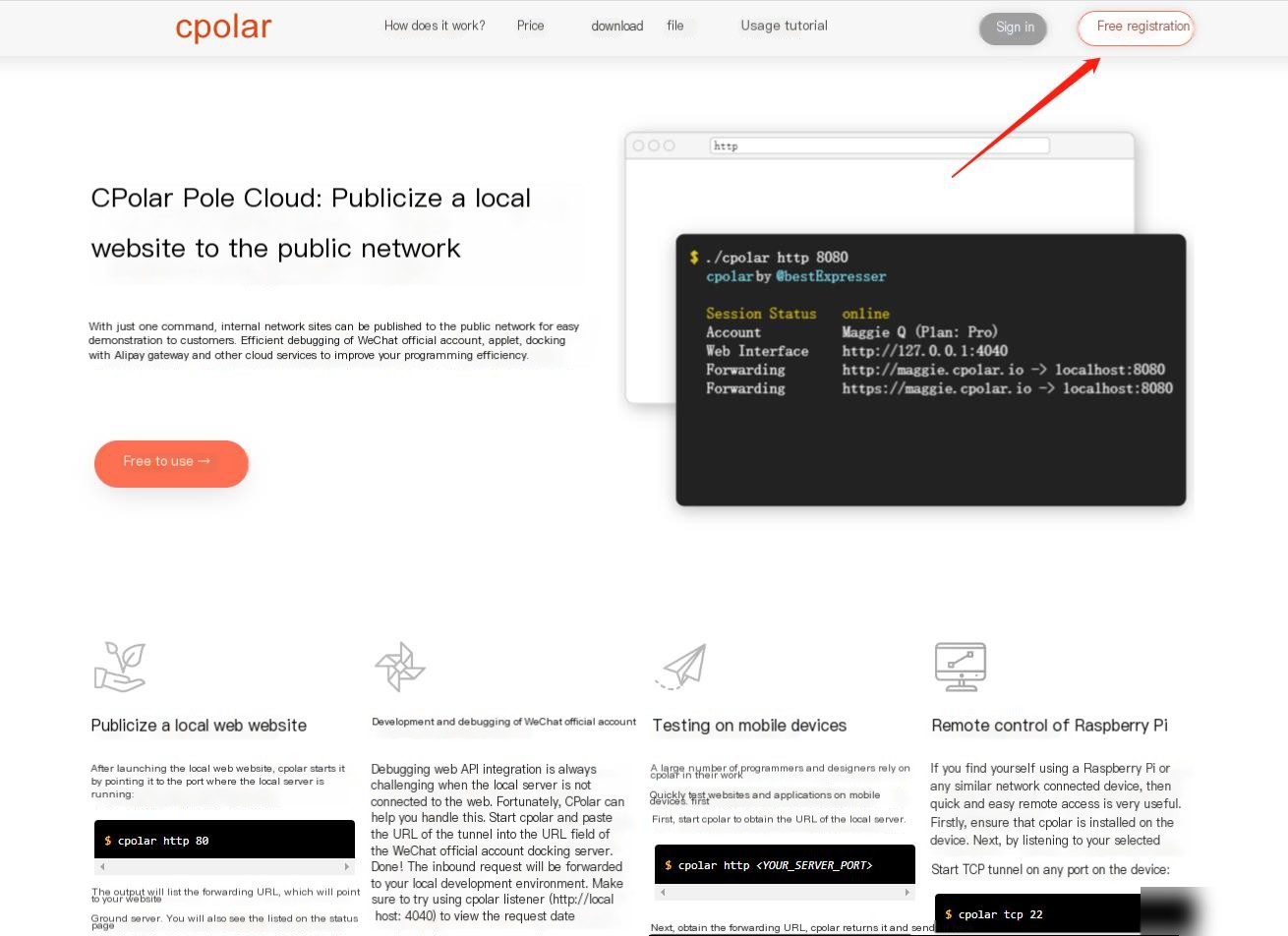The image size is (1288, 936).
Task: Go to the Price page
Action: point(530,26)
